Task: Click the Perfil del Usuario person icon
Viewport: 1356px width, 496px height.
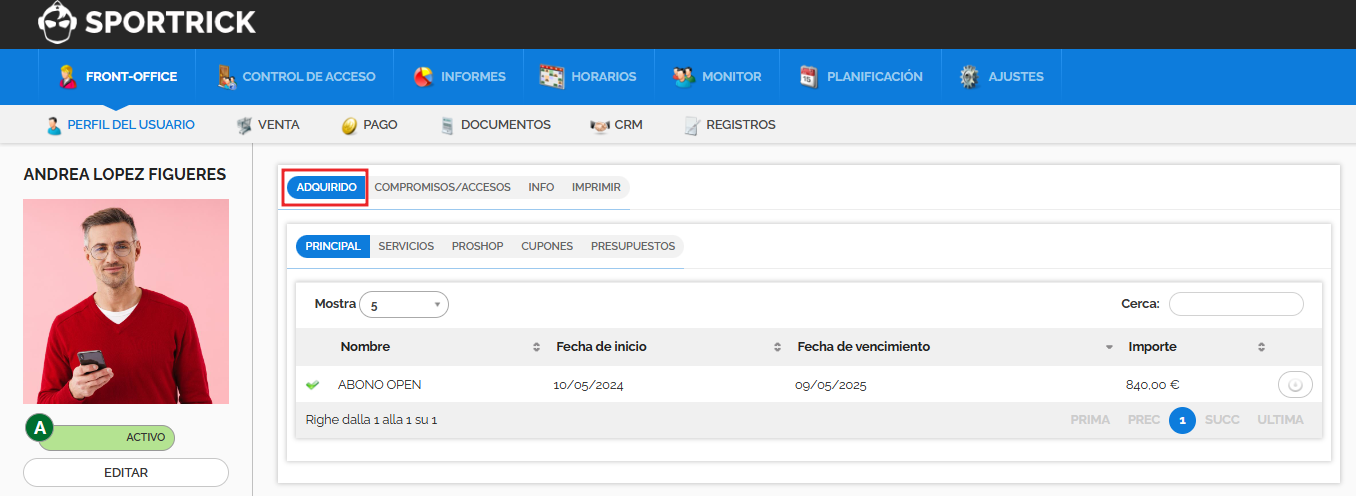Action: (x=54, y=126)
